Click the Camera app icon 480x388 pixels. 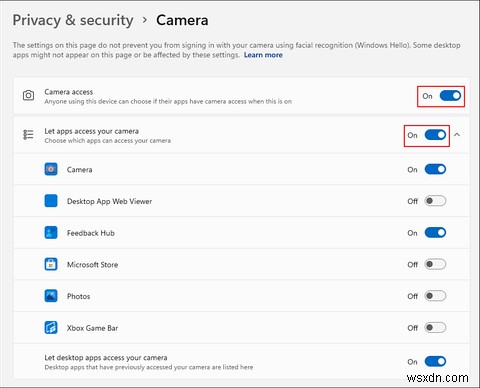coord(51,169)
